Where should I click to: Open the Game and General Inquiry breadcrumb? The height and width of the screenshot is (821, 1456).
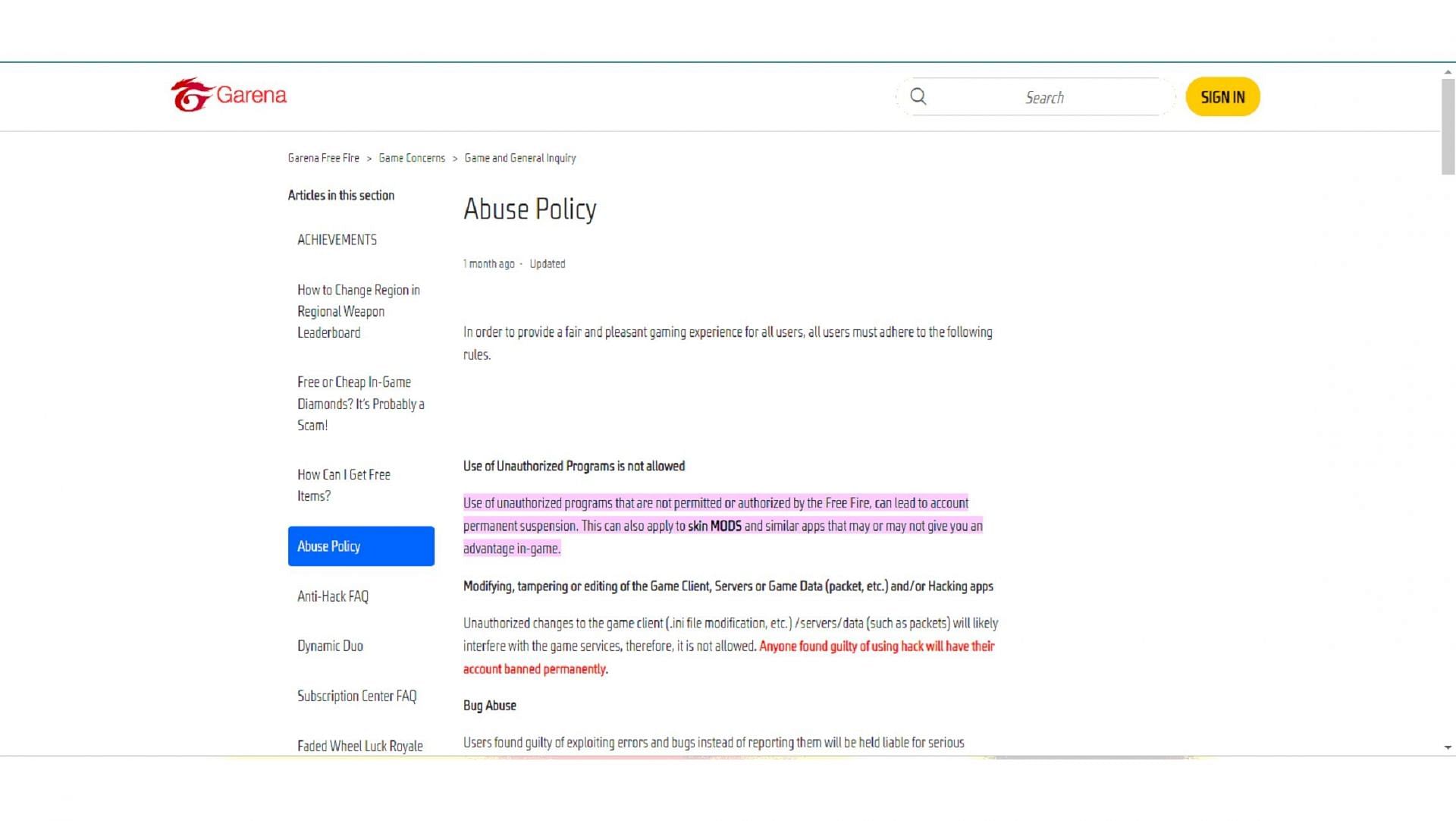[520, 157]
